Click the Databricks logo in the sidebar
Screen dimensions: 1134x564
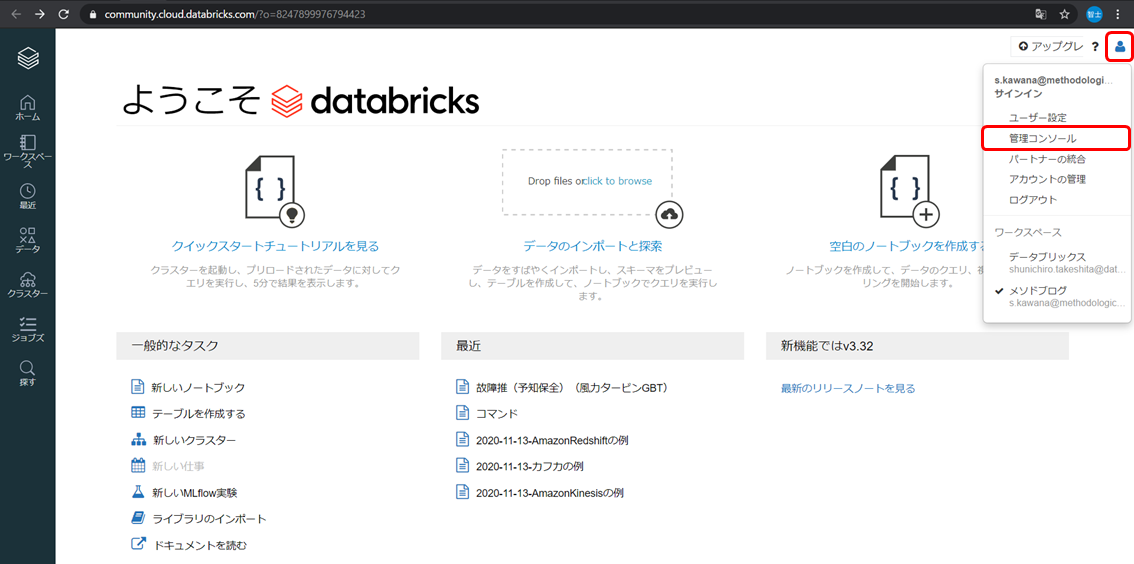(x=28, y=58)
